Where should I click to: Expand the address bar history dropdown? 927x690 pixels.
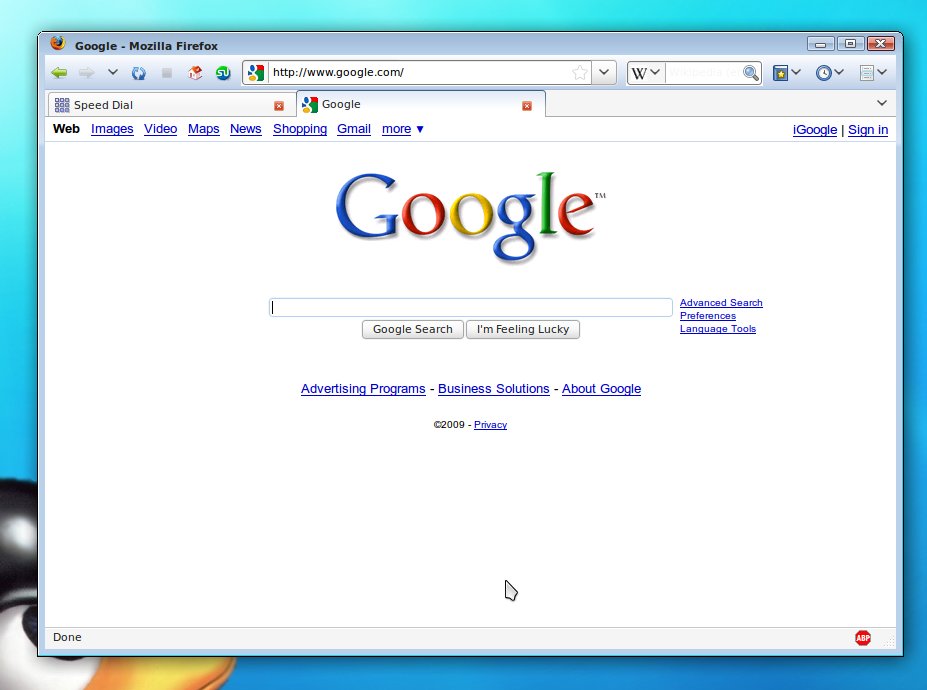(604, 72)
